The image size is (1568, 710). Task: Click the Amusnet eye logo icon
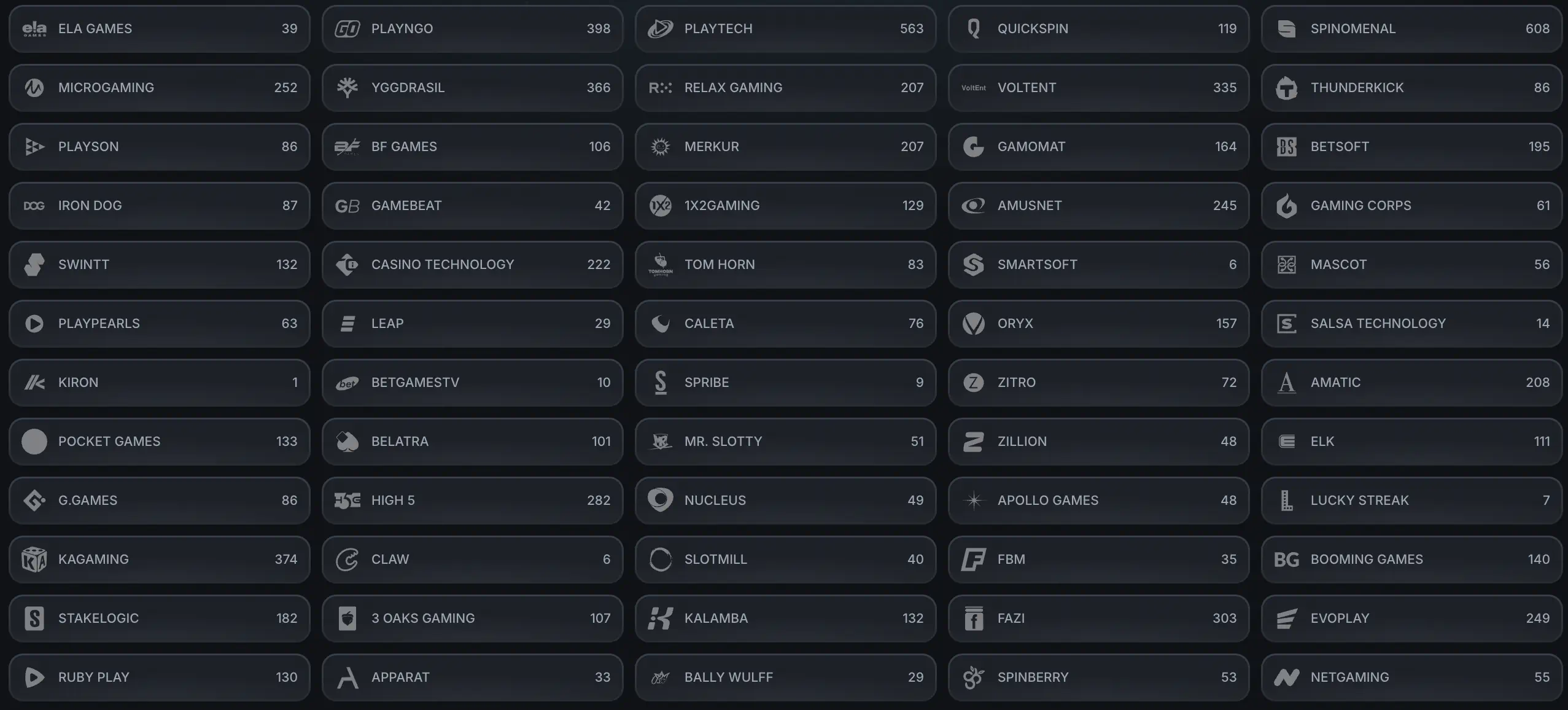pyautogui.click(x=973, y=206)
